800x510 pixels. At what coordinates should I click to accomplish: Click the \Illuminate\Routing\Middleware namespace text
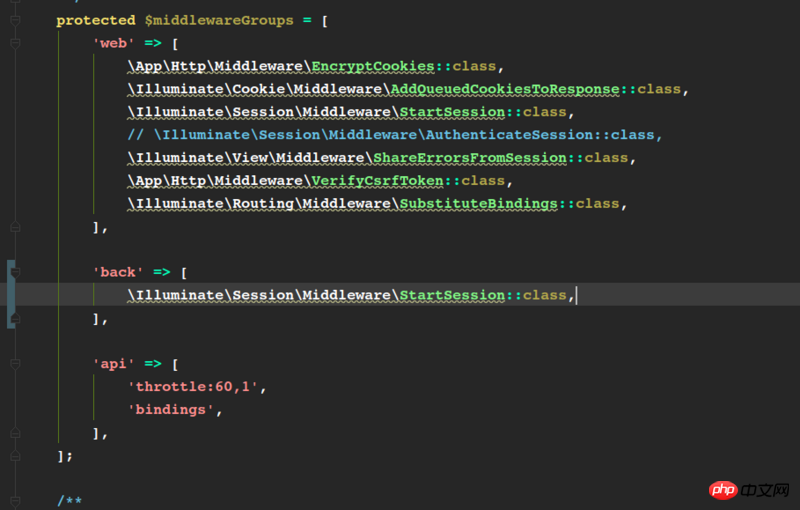click(x=263, y=203)
